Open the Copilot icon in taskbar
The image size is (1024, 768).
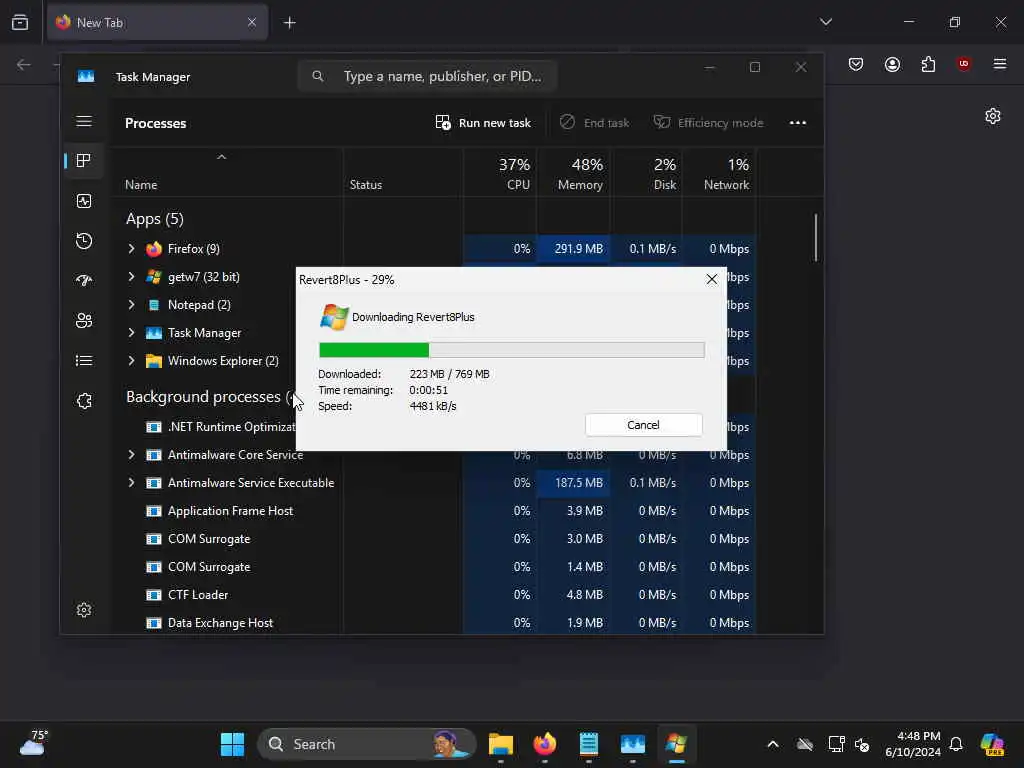[993, 744]
